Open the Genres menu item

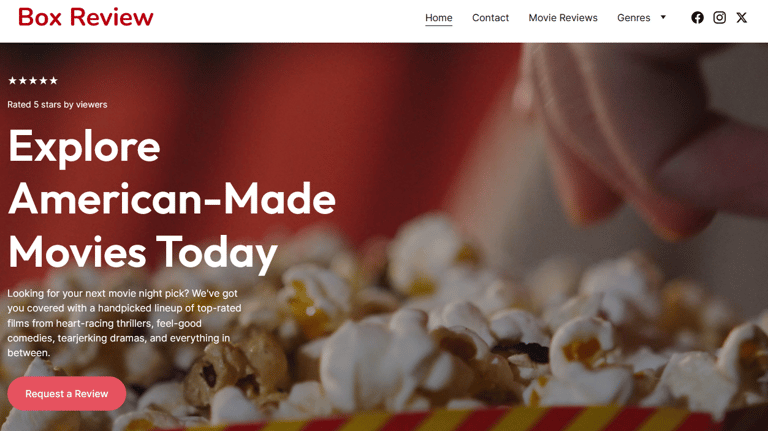pos(633,18)
